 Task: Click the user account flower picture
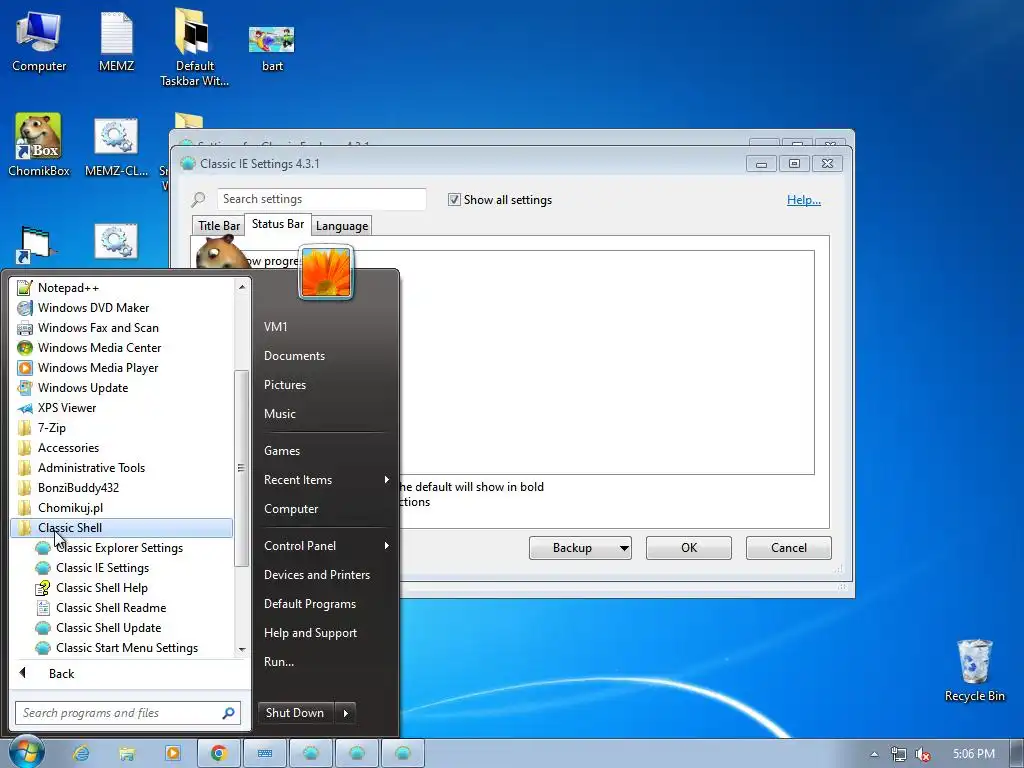pyautogui.click(x=326, y=272)
